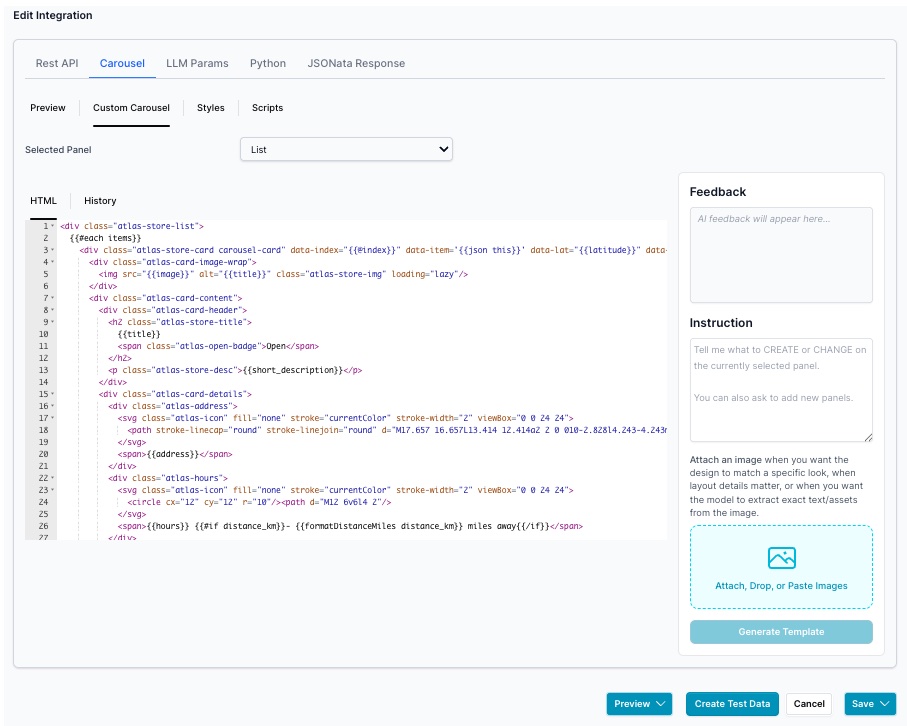Open the LLM Params tab
This screenshot has width=907, height=726.
[197, 63]
